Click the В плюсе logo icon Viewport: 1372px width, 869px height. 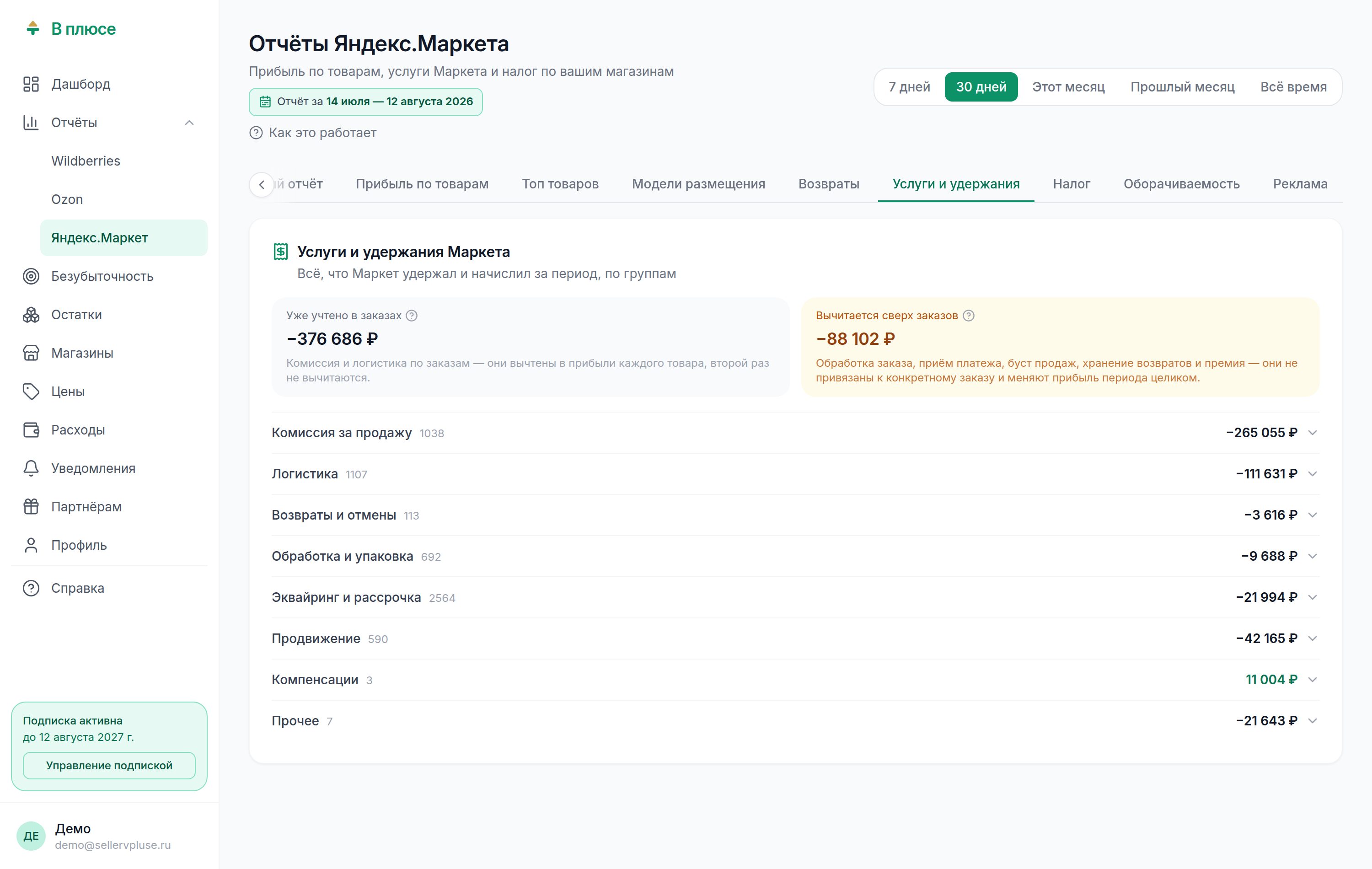click(x=32, y=28)
